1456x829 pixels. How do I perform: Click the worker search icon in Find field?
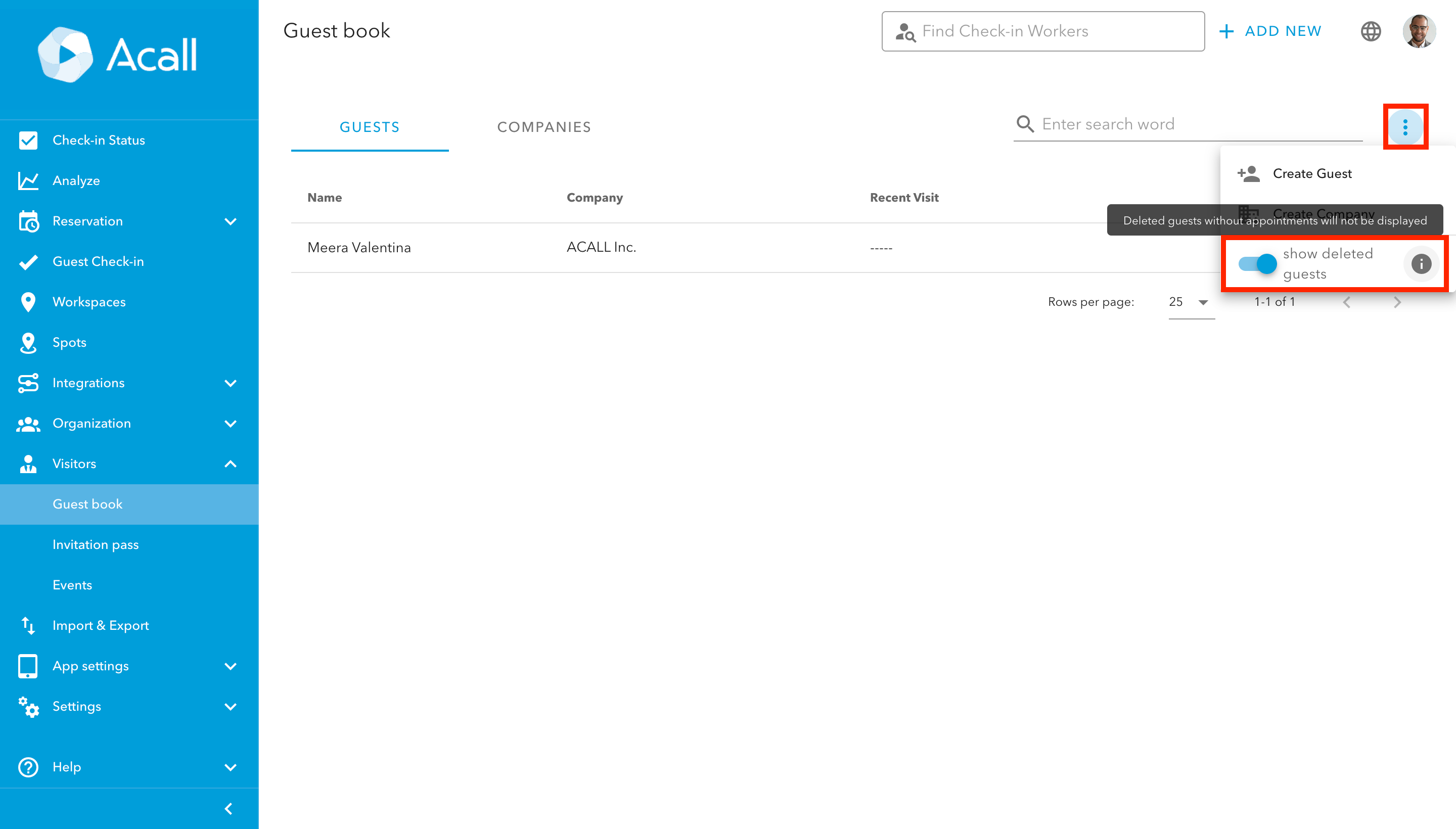pos(905,32)
